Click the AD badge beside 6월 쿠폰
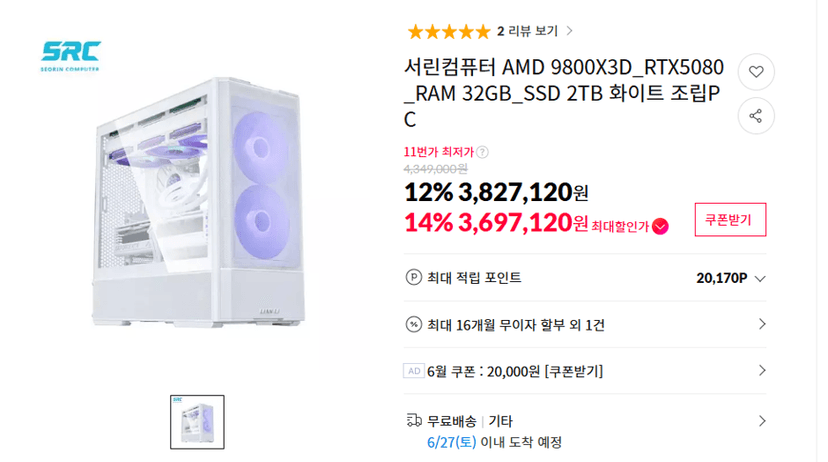The height and width of the screenshot is (462, 828). [x=414, y=371]
